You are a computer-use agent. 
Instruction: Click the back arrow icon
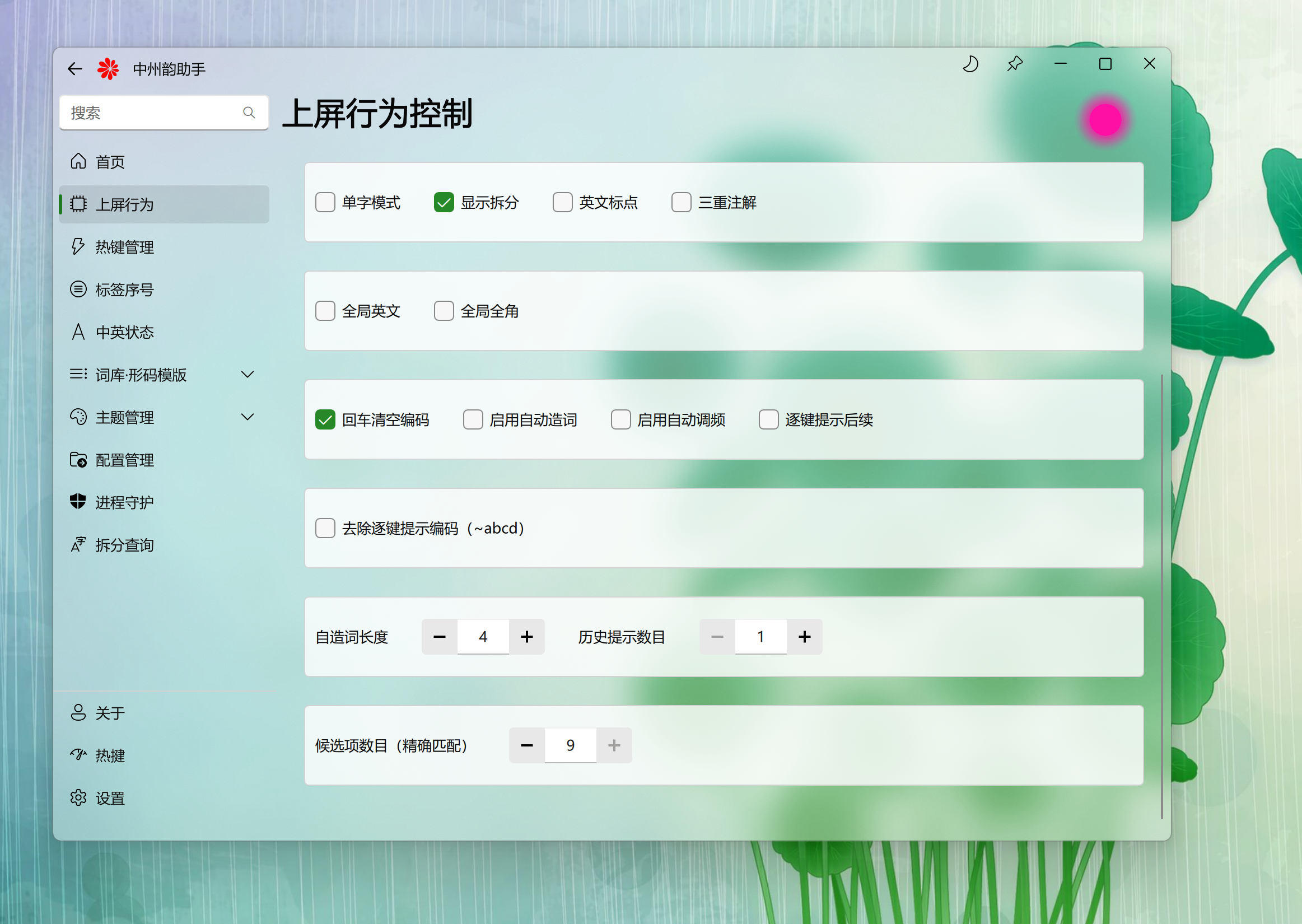point(75,69)
